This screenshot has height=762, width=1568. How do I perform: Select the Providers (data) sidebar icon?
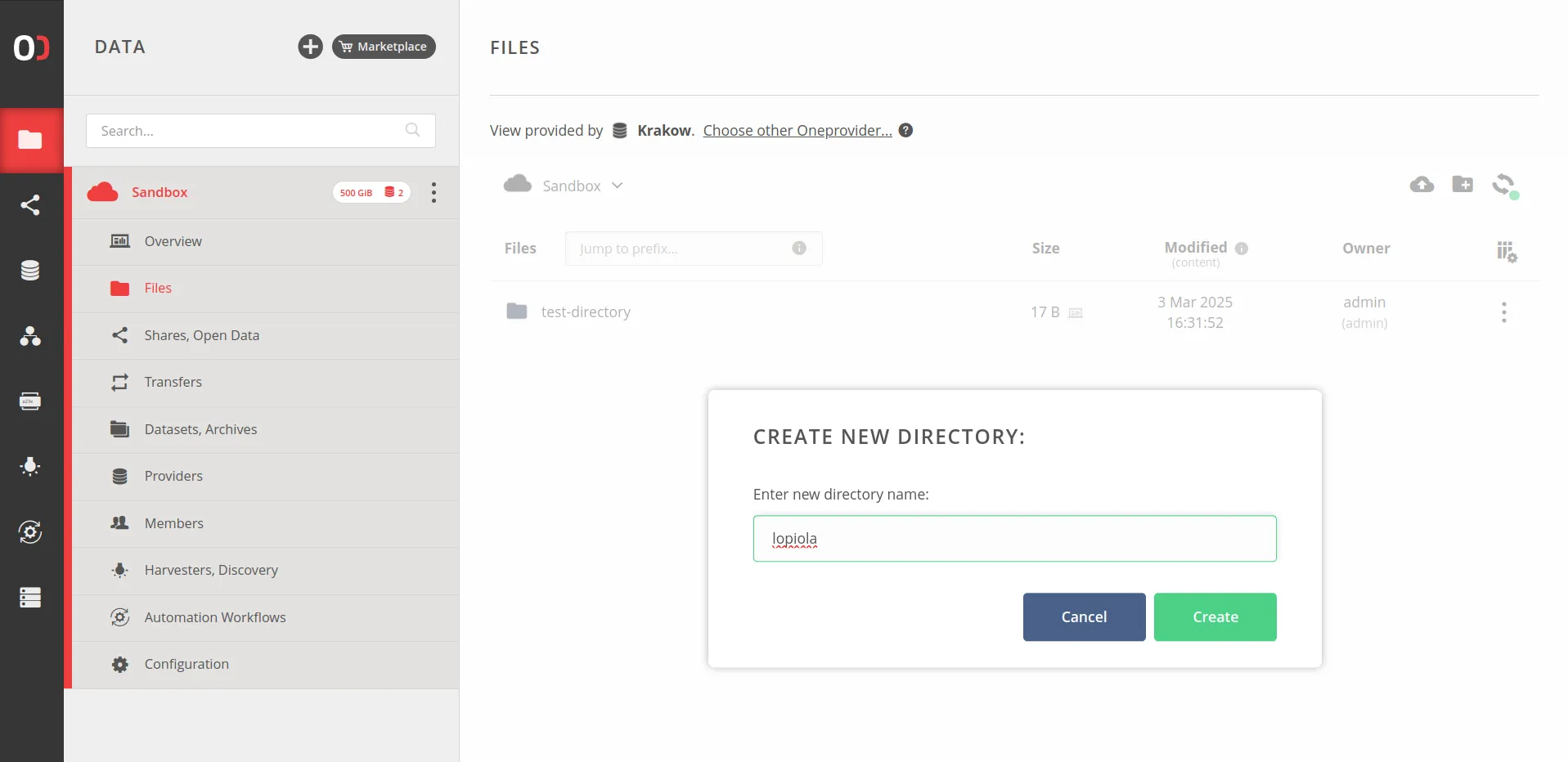(31, 270)
